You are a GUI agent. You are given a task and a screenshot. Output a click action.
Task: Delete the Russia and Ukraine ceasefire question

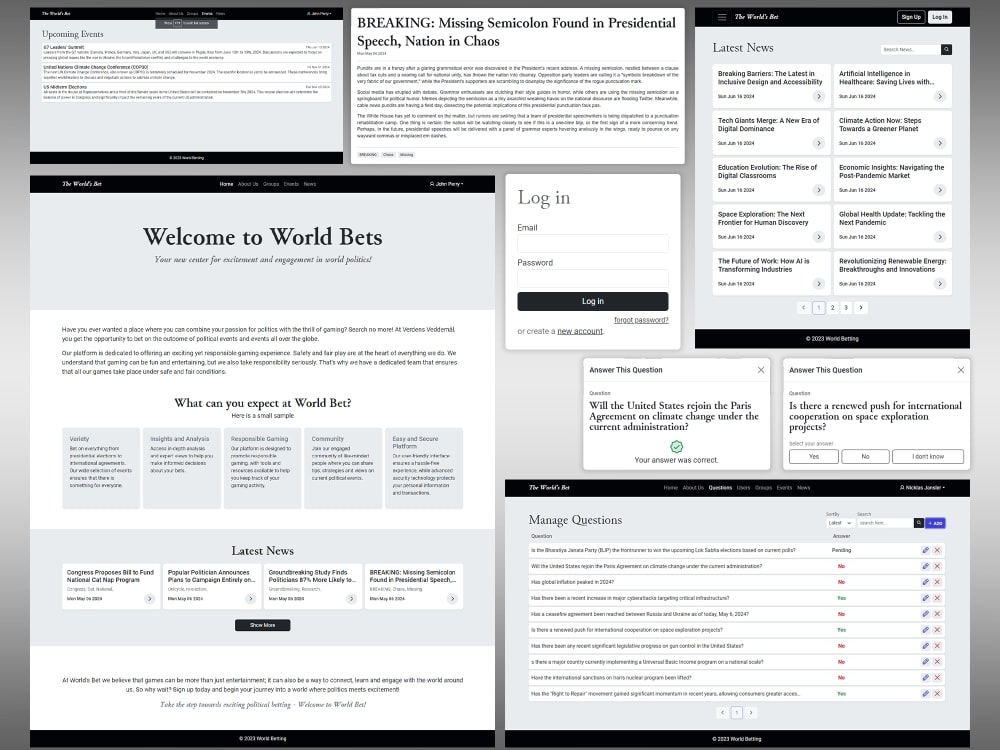pos(937,614)
